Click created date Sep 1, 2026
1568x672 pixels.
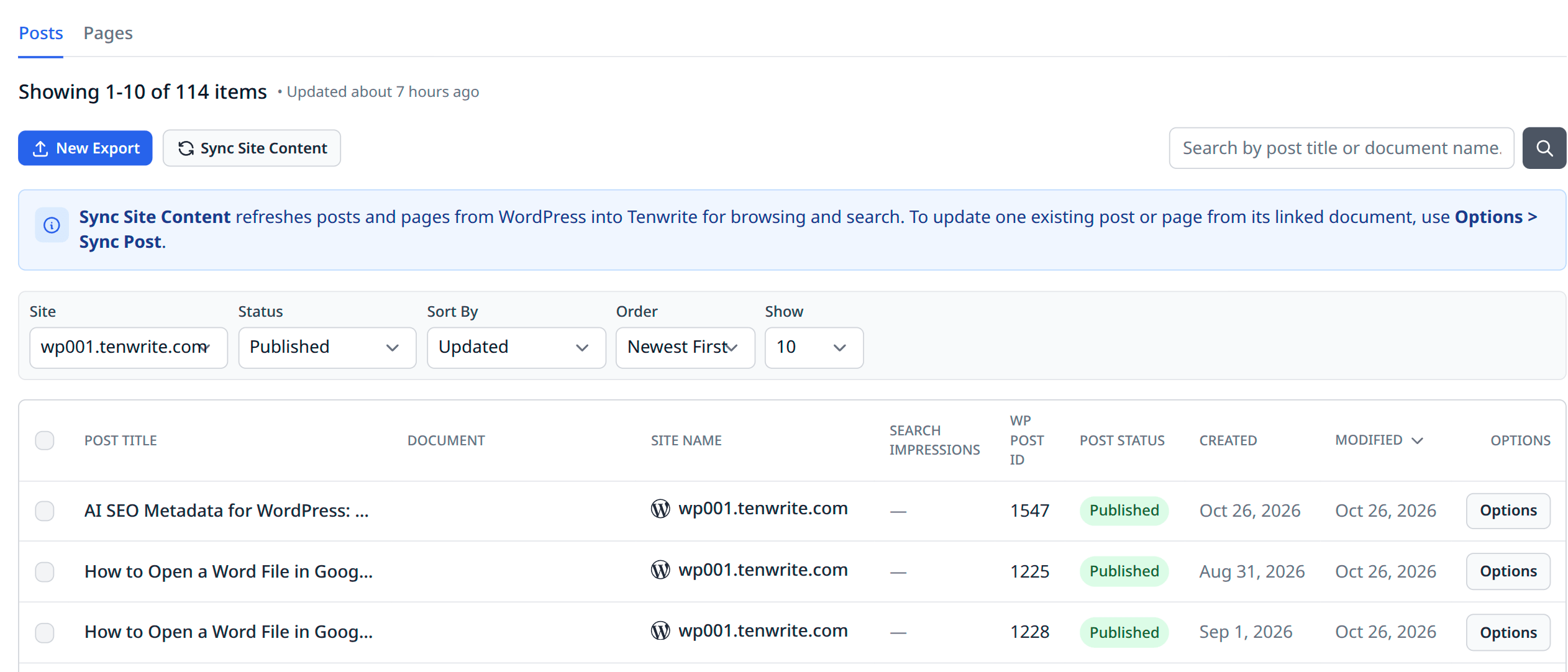point(1246,632)
